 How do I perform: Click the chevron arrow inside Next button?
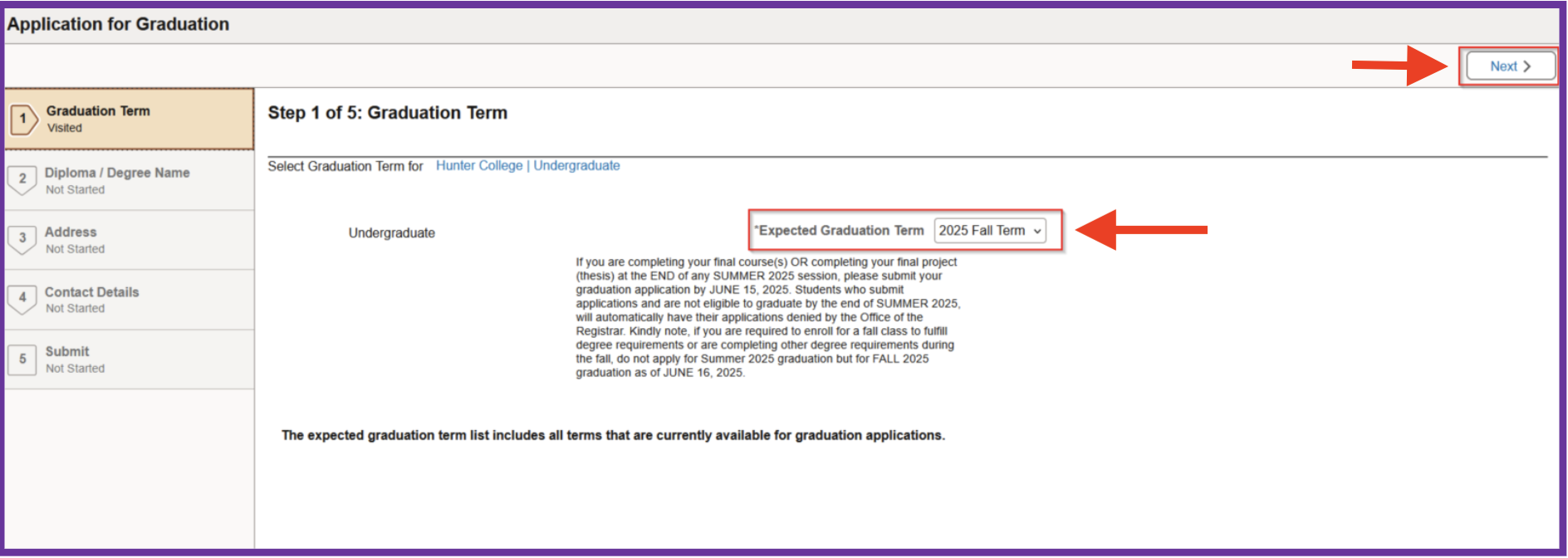tap(1526, 66)
